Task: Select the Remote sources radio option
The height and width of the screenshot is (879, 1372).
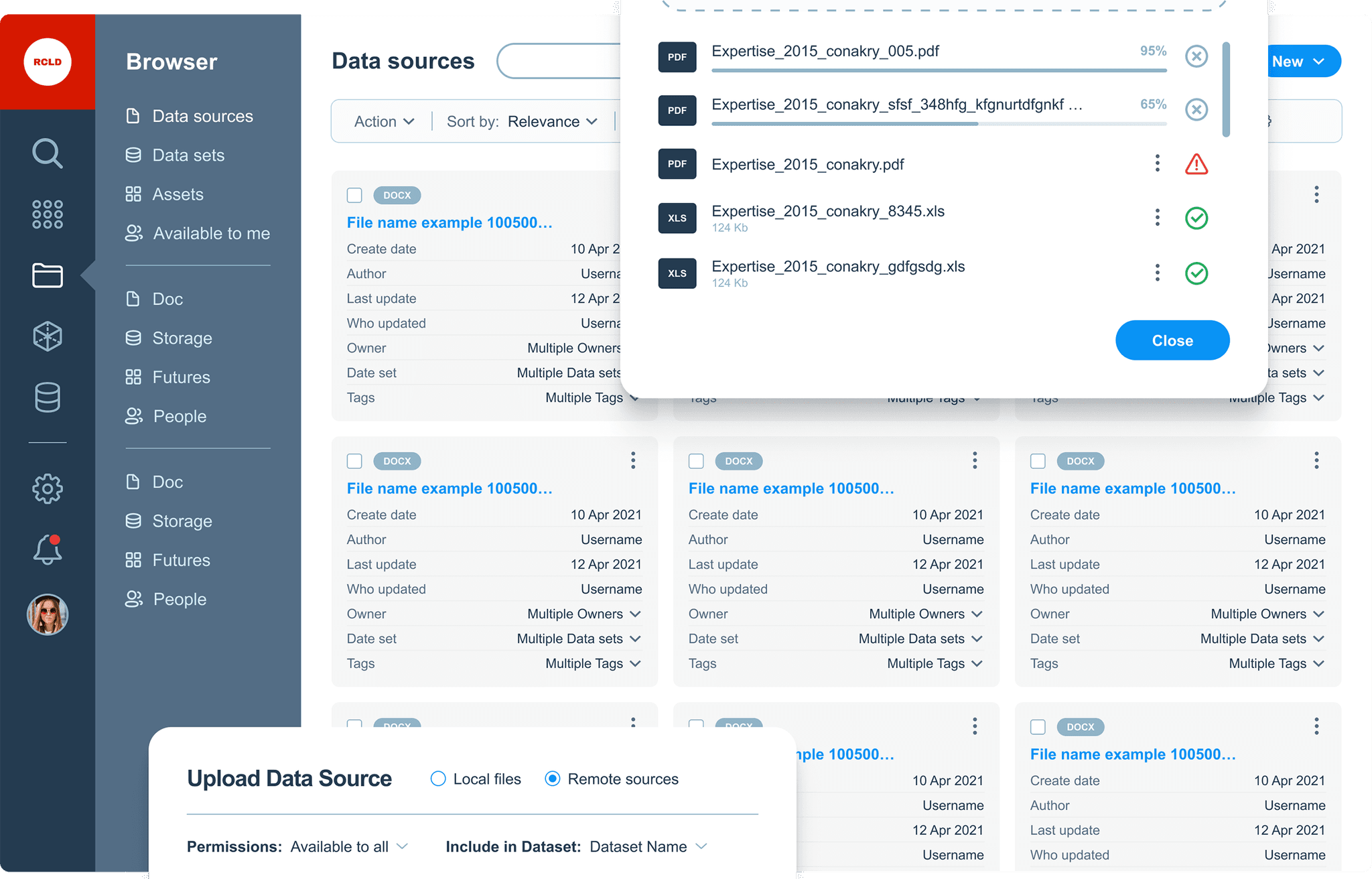Action: coord(553,779)
